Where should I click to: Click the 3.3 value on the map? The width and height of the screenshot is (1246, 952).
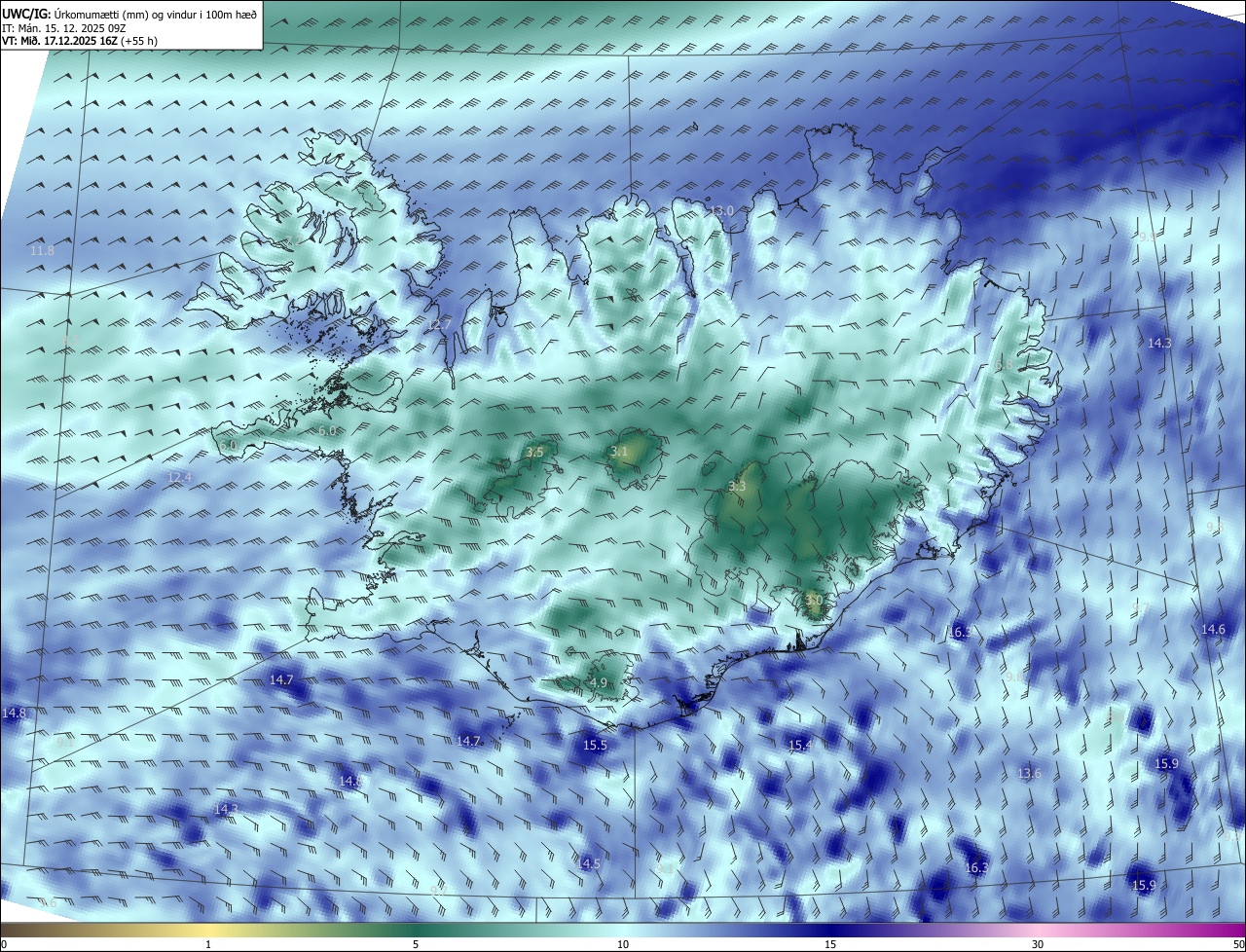[x=737, y=487]
